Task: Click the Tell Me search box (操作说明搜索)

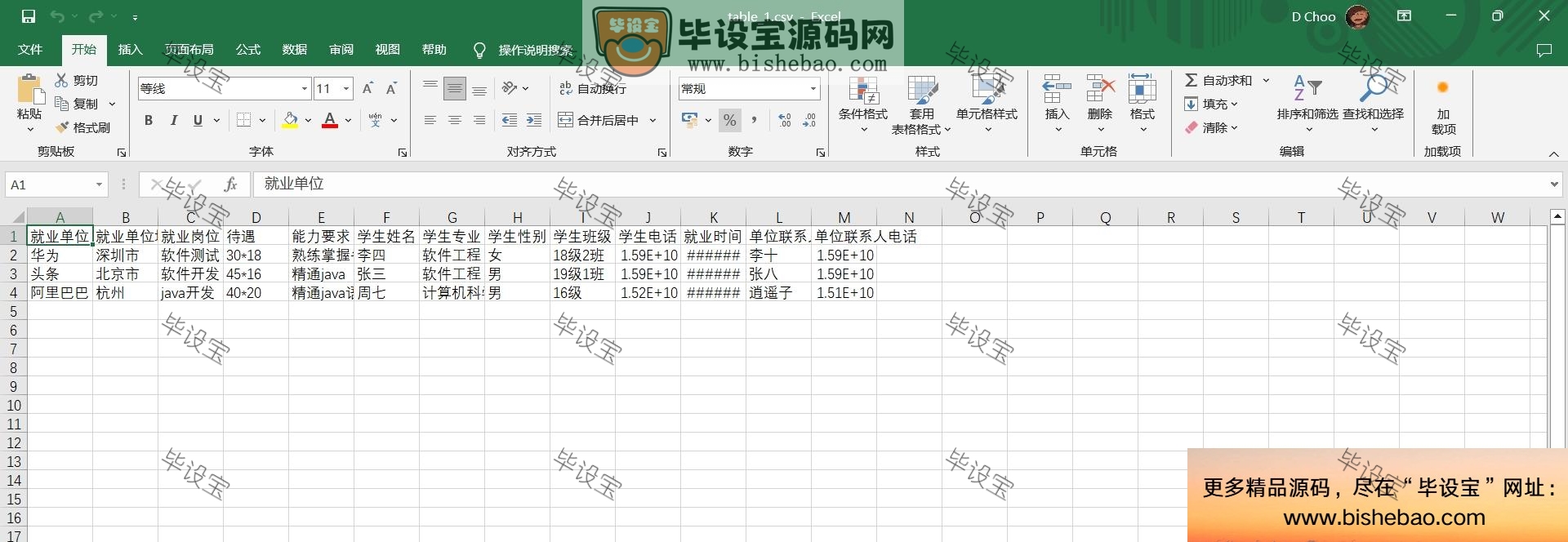Action: click(x=523, y=50)
